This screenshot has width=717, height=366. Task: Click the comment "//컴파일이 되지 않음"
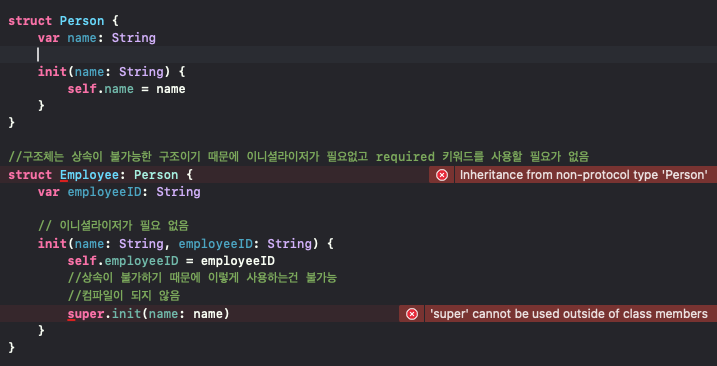[124, 295]
